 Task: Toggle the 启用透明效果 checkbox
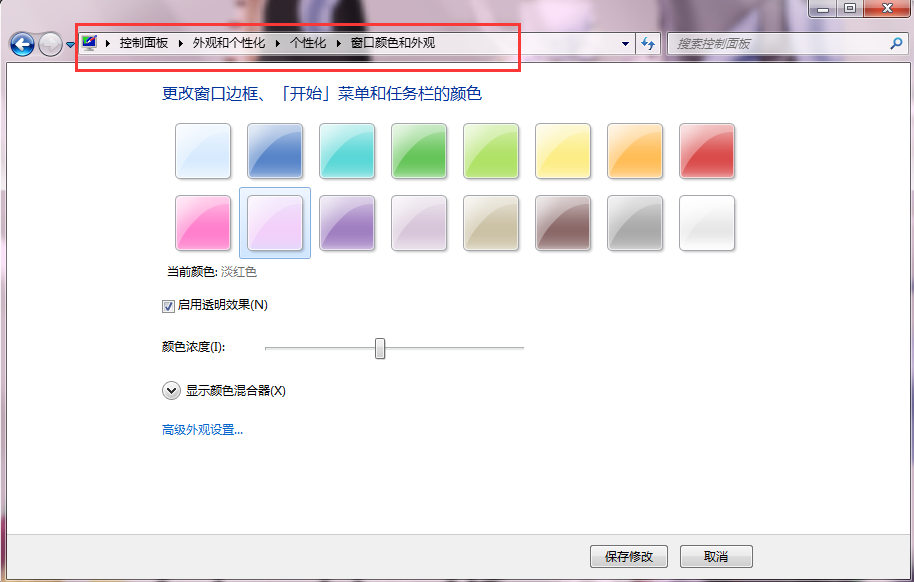point(168,306)
